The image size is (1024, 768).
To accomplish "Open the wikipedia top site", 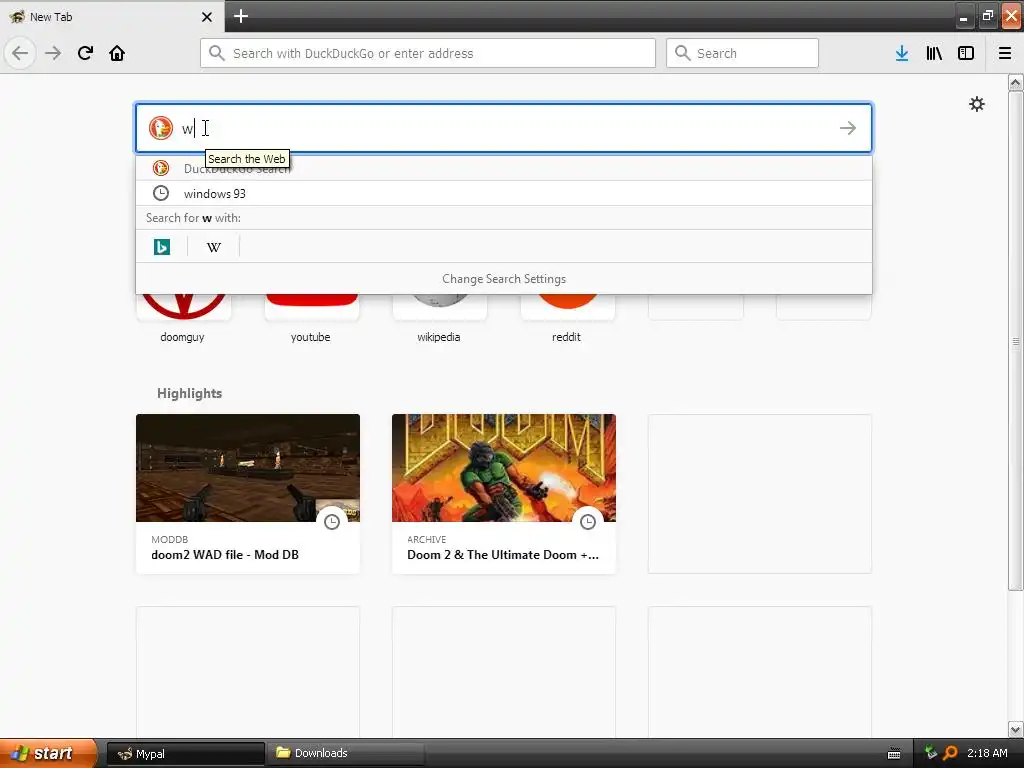I will (439, 319).
